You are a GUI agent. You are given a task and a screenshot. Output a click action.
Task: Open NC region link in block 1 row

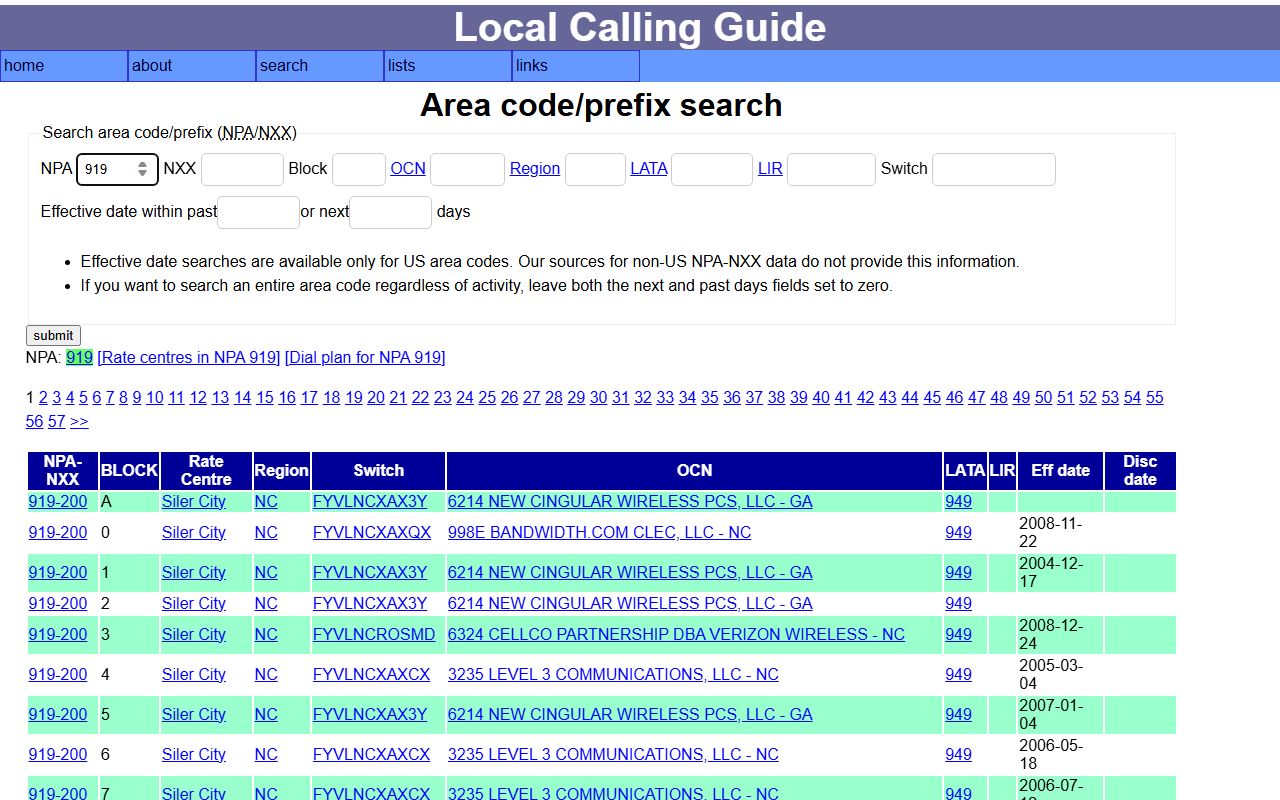(266, 573)
